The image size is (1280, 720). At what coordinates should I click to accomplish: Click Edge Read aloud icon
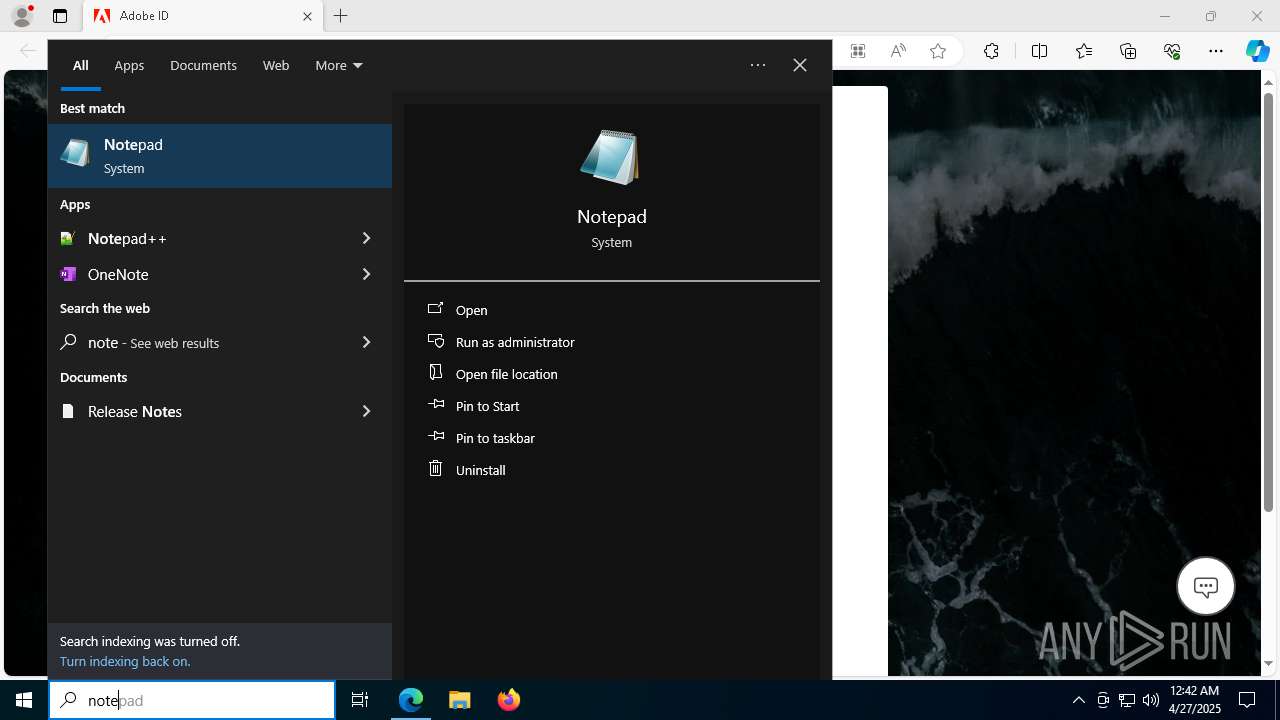tap(898, 51)
